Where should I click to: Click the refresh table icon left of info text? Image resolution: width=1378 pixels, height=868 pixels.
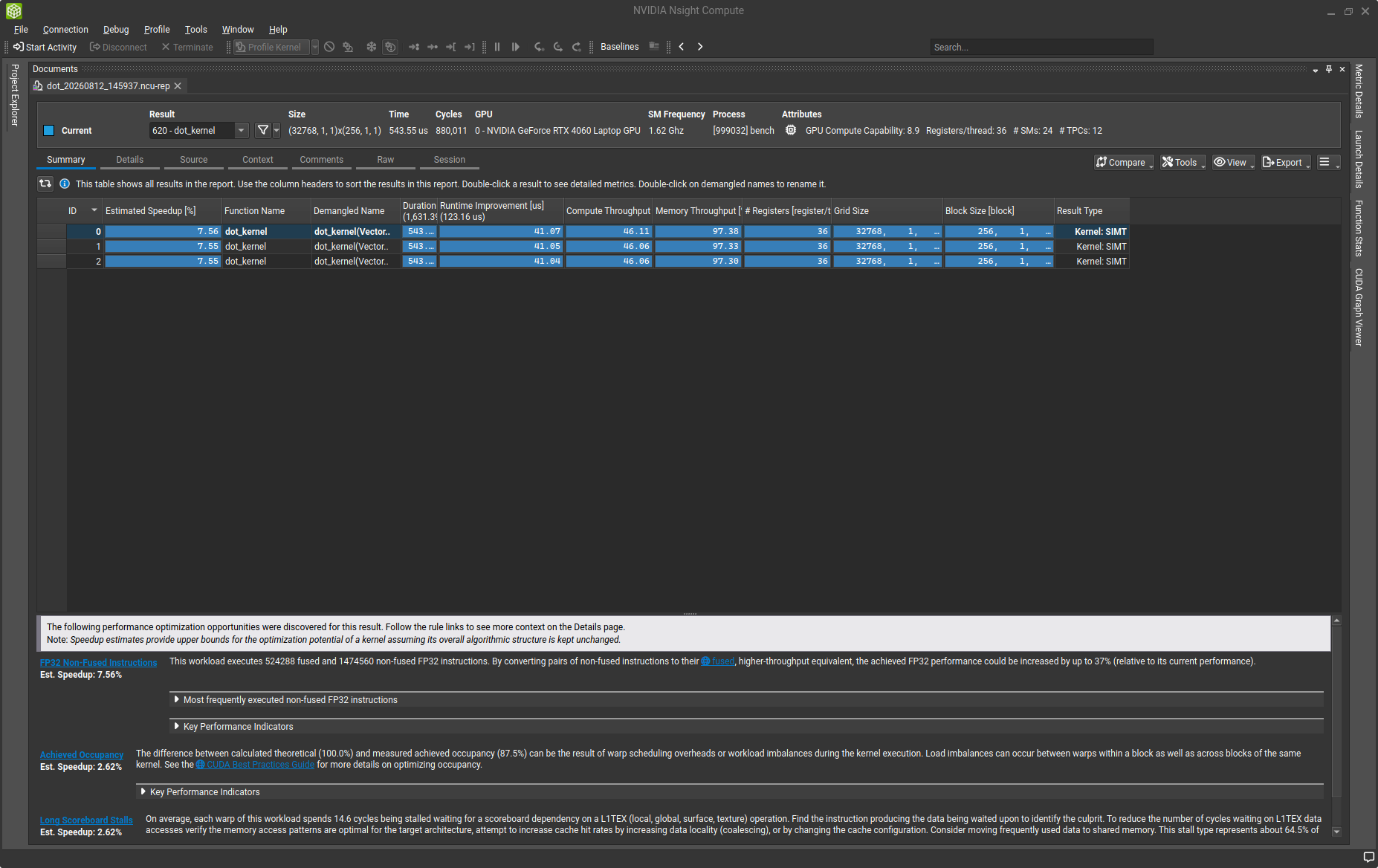pyautogui.click(x=45, y=184)
